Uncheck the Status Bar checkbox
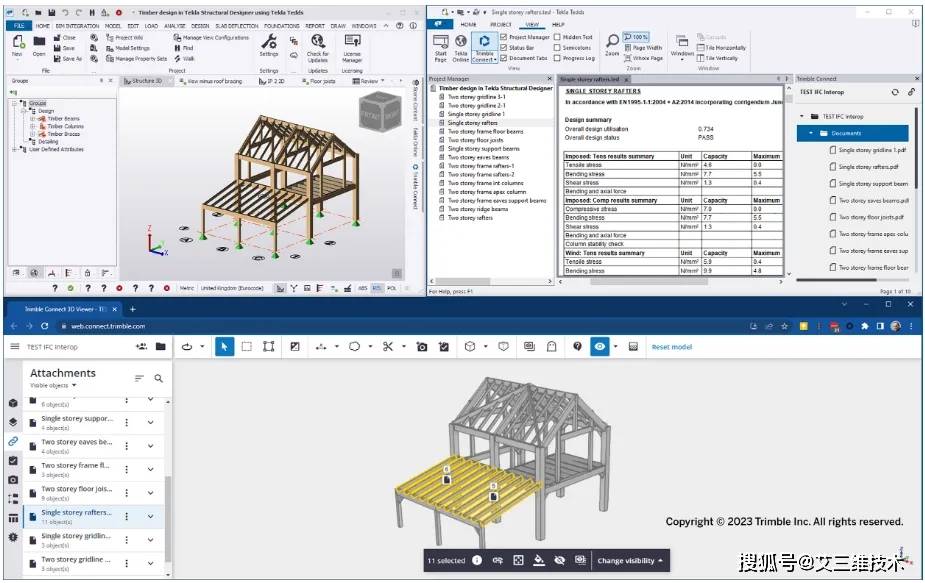Screen dimensions: 925x583 tap(504, 47)
